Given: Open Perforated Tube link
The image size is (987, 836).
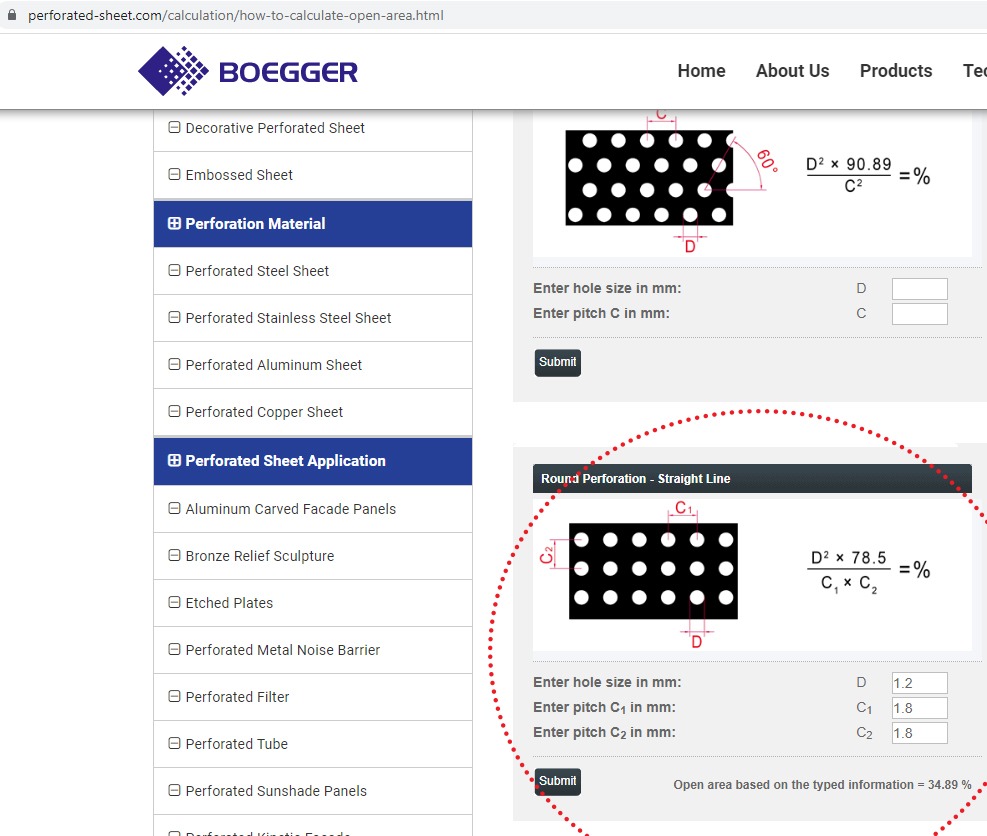Looking at the screenshot, I should coord(237,744).
